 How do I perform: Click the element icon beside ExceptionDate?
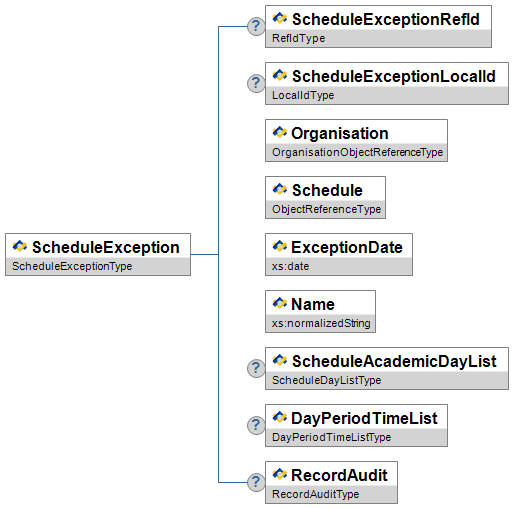[x=280, y=246]
